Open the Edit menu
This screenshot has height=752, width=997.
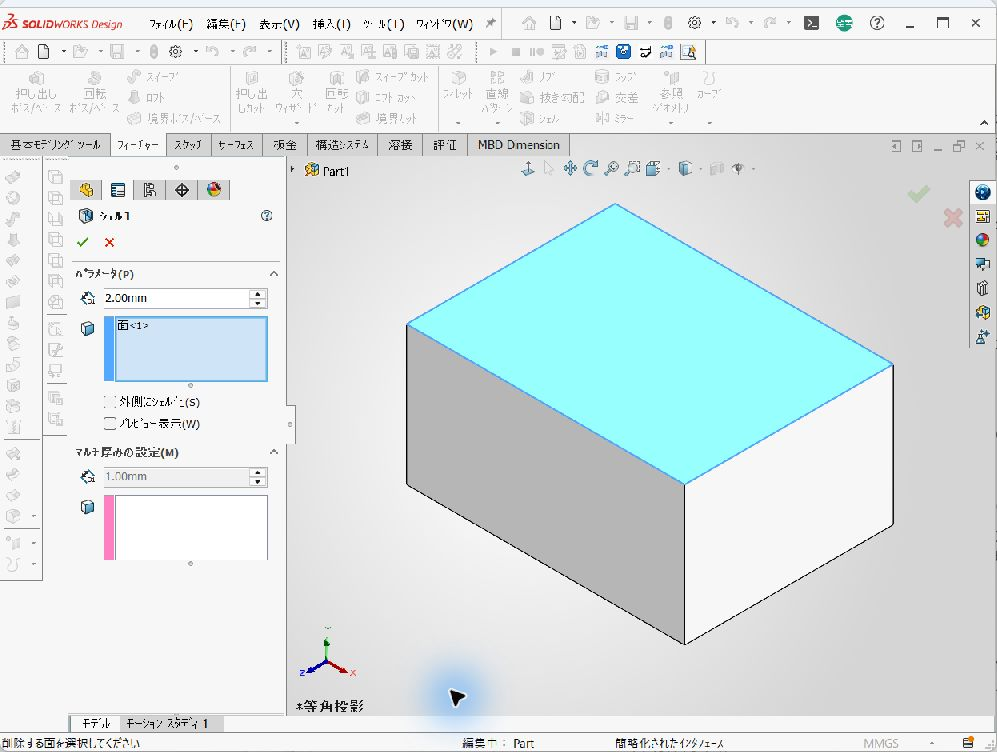(226, 24)
